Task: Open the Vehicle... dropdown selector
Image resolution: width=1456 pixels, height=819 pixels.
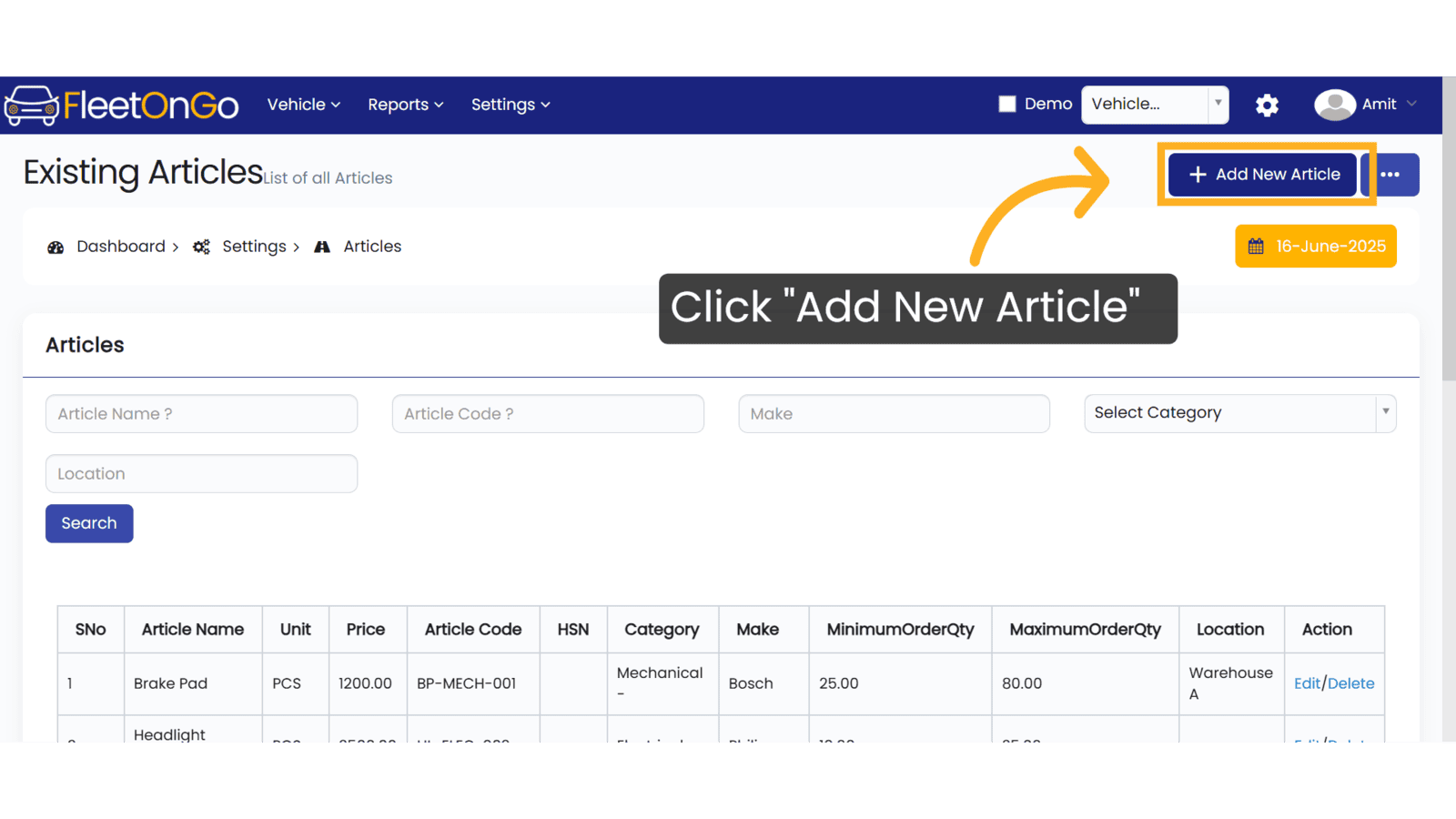Action: pos(1155,105)
